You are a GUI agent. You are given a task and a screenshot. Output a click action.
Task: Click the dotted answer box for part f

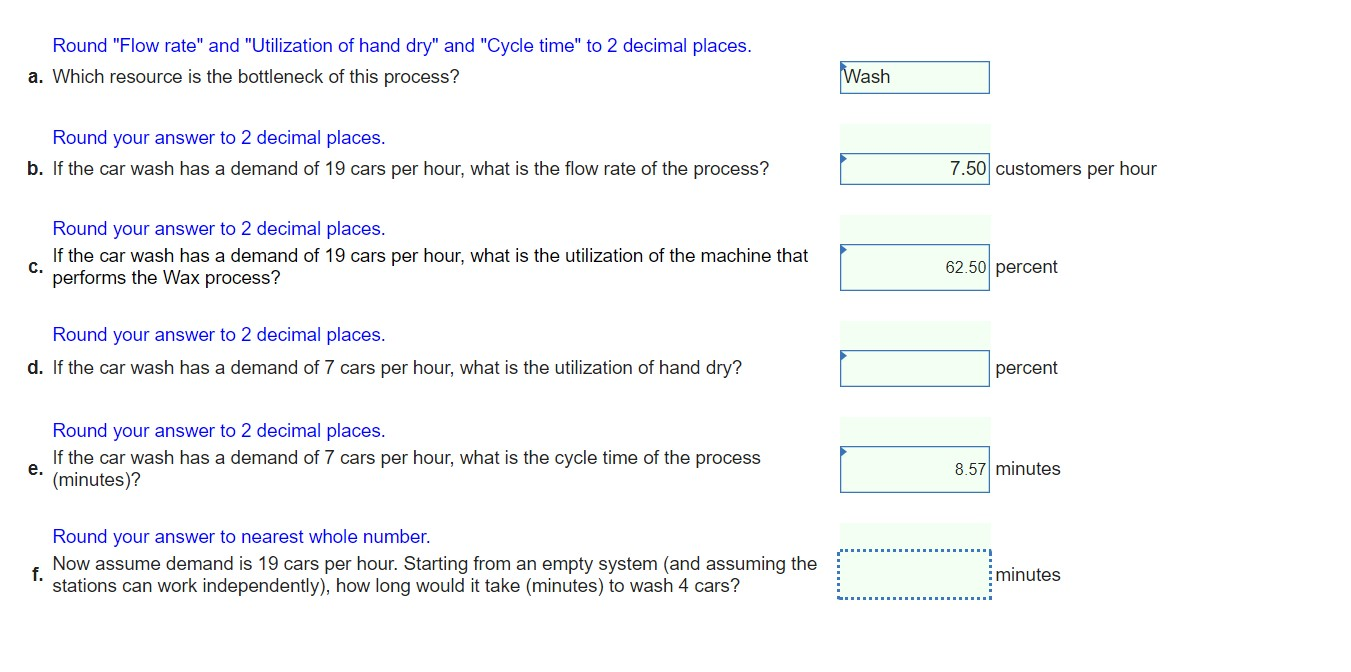pos(912,575)
